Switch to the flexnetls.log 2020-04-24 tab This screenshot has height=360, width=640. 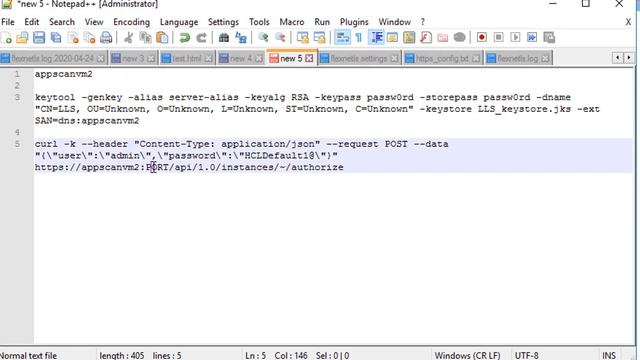coord(53,58)
